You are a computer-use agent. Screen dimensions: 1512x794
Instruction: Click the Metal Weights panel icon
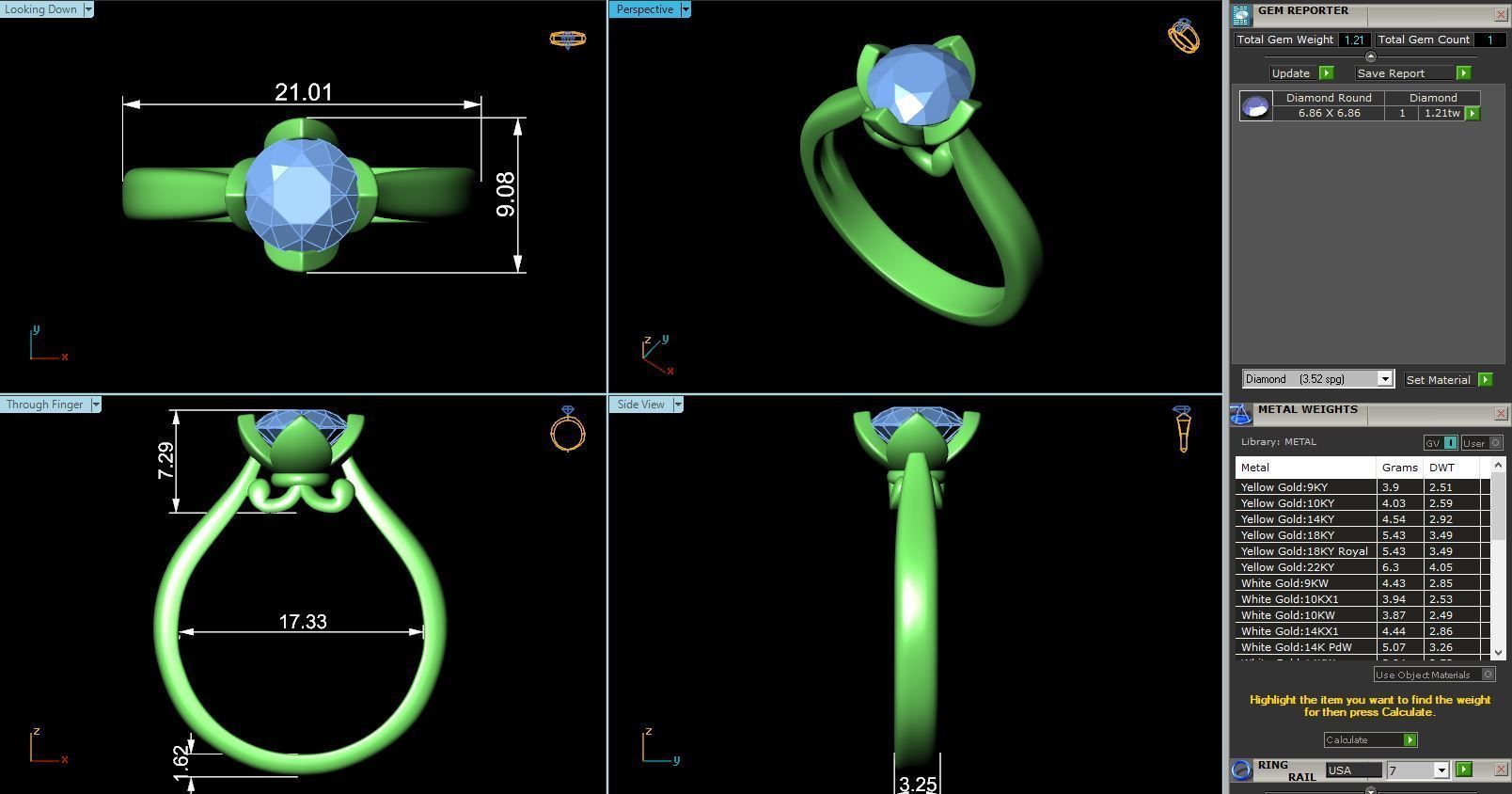[x=1241, y=414]
